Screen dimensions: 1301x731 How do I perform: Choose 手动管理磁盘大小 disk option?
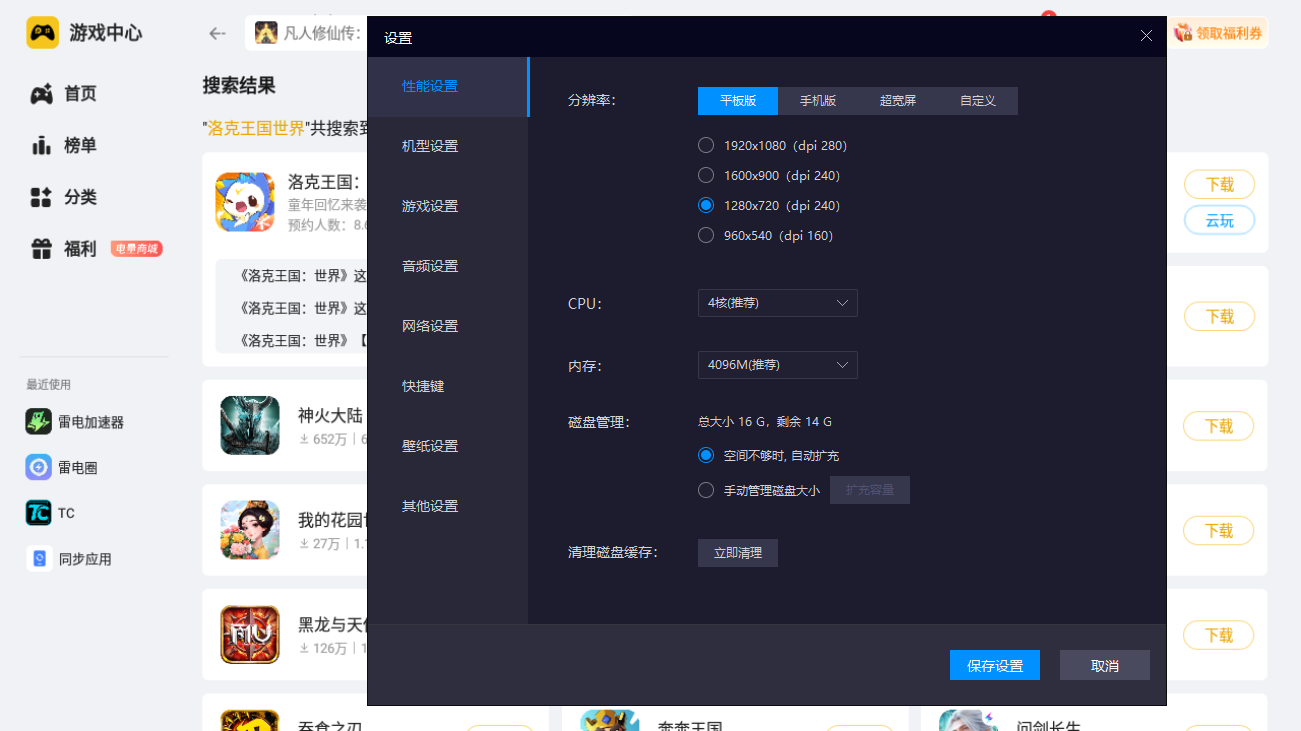(x=706, y=491)
